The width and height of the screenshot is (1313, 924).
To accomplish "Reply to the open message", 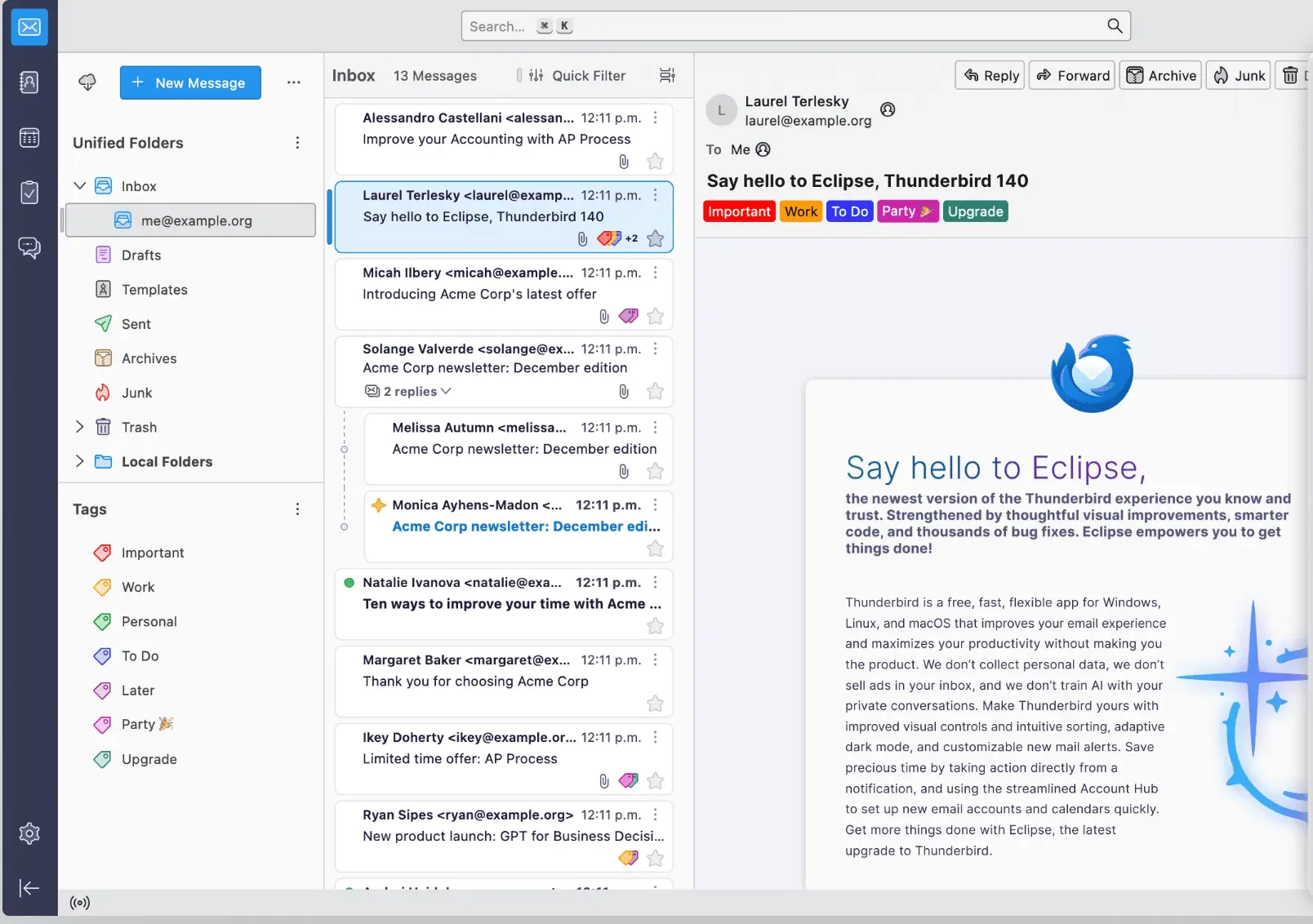I will (991, 76).
